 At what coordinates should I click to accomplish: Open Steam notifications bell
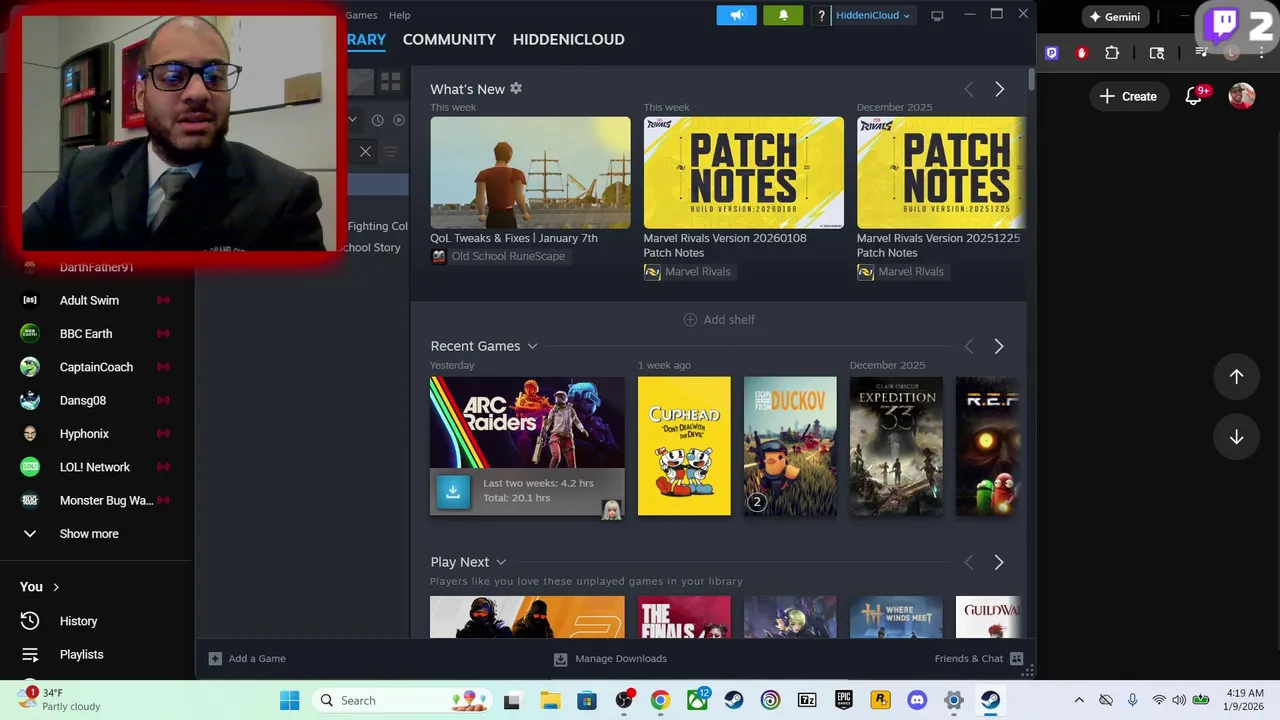[783, 15]
